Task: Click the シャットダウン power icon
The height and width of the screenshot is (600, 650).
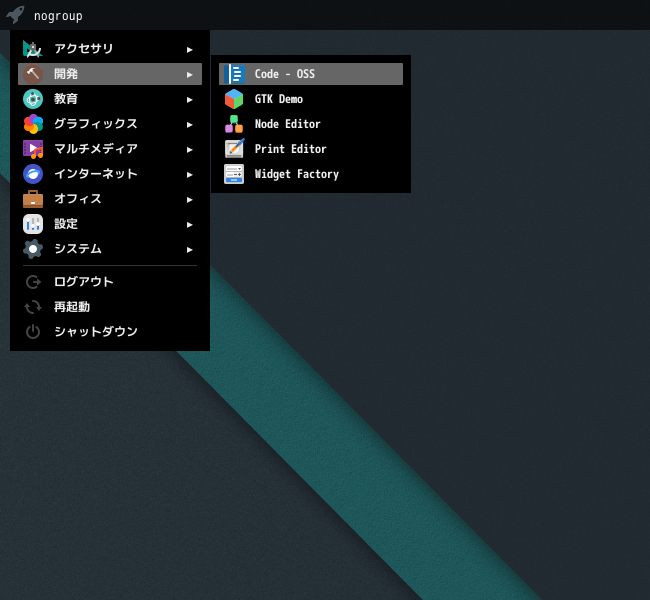Action: point(33,332)
